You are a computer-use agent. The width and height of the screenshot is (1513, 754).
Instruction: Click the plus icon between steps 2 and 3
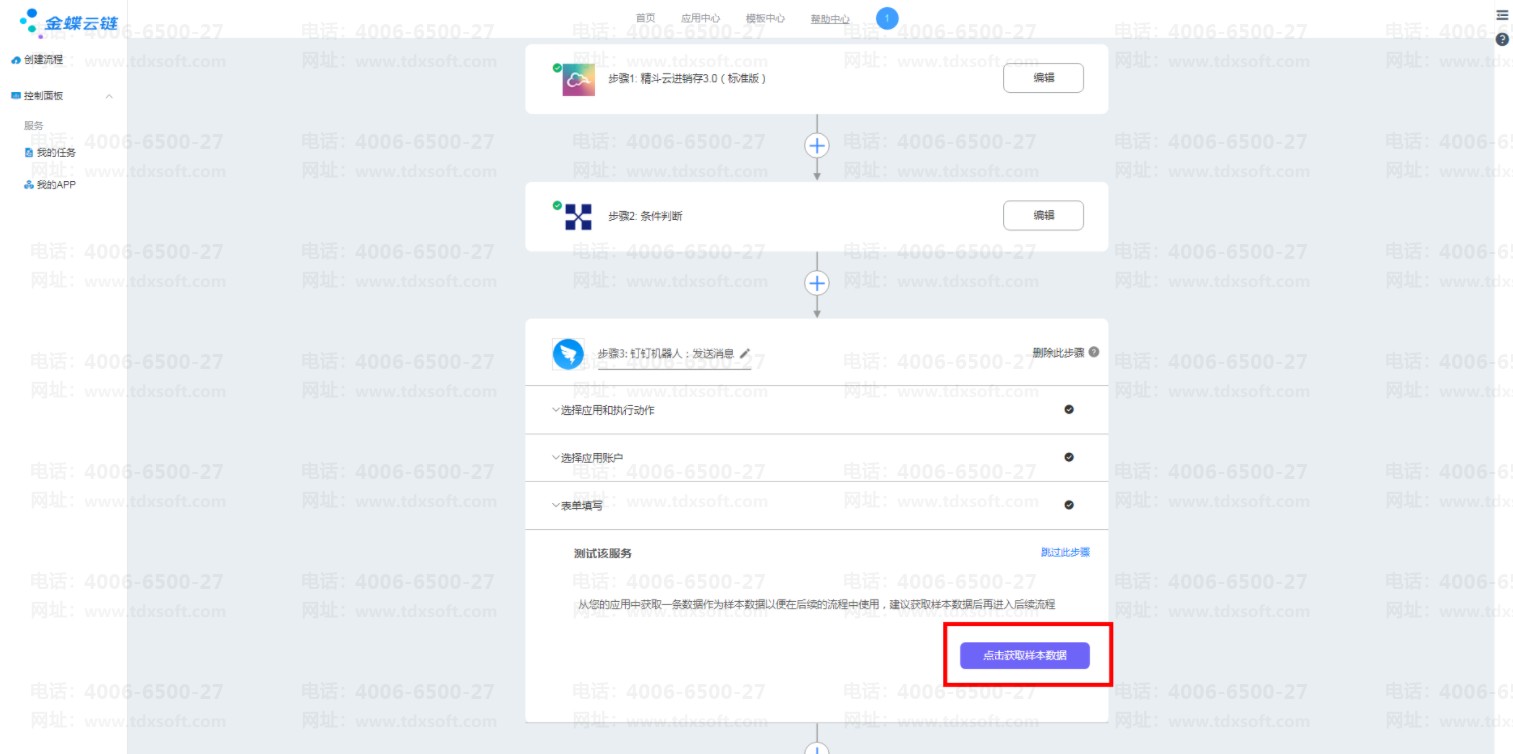click(x=817, y=283)
